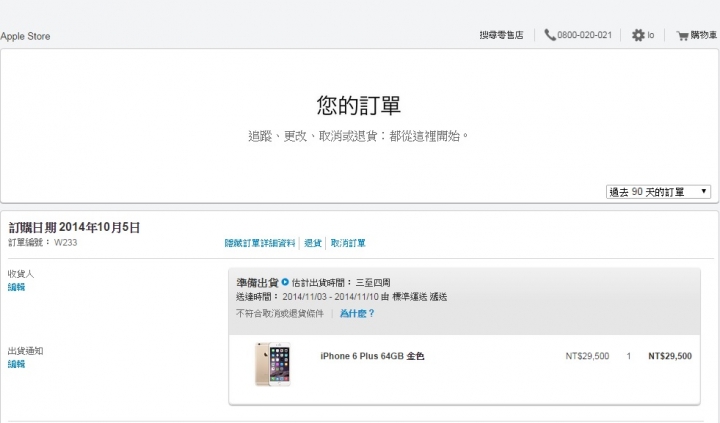Screen dimensions: 720x423
Task: Click the 退貨 return link
Action: (313, 243)
